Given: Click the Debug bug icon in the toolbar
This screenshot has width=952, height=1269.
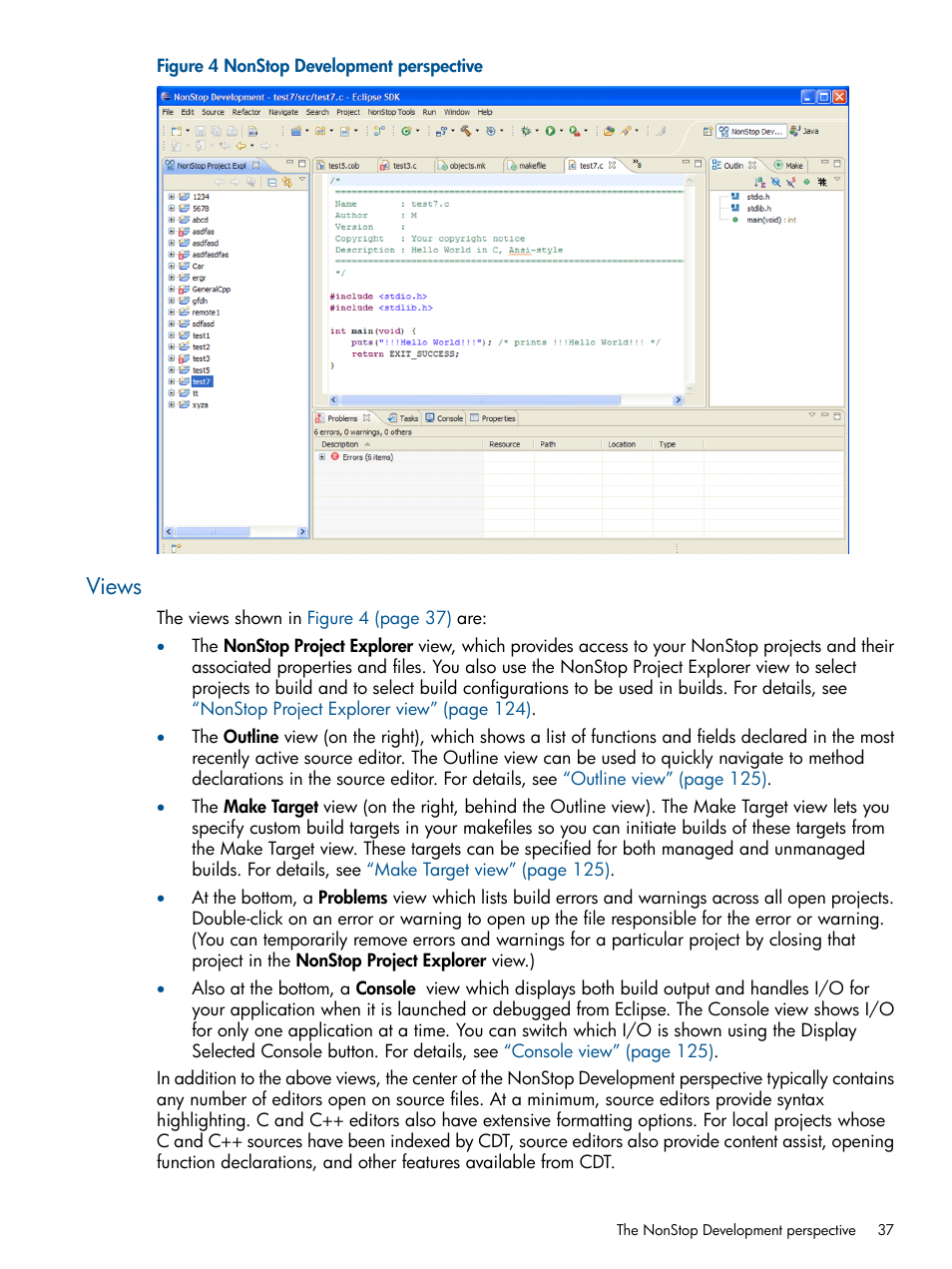Looking at the screenshot, I should [x=526, y=131].
